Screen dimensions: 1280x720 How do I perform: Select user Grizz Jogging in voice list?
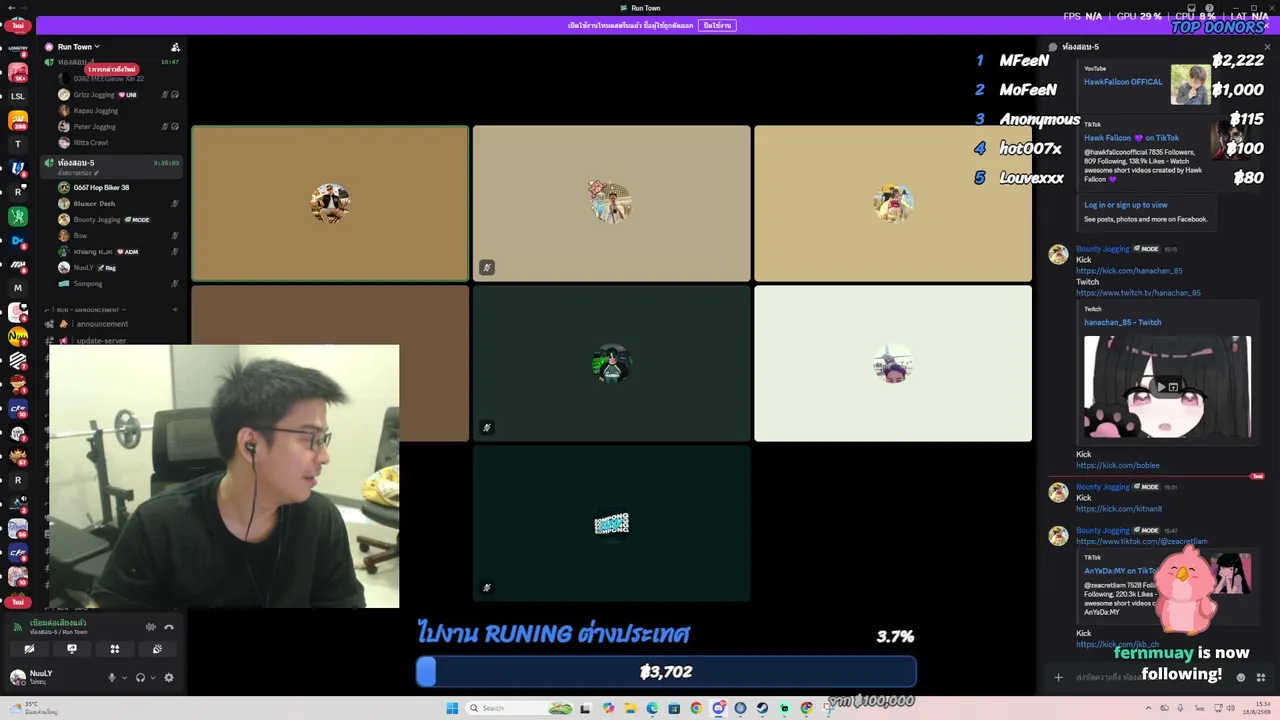point(94,95)
